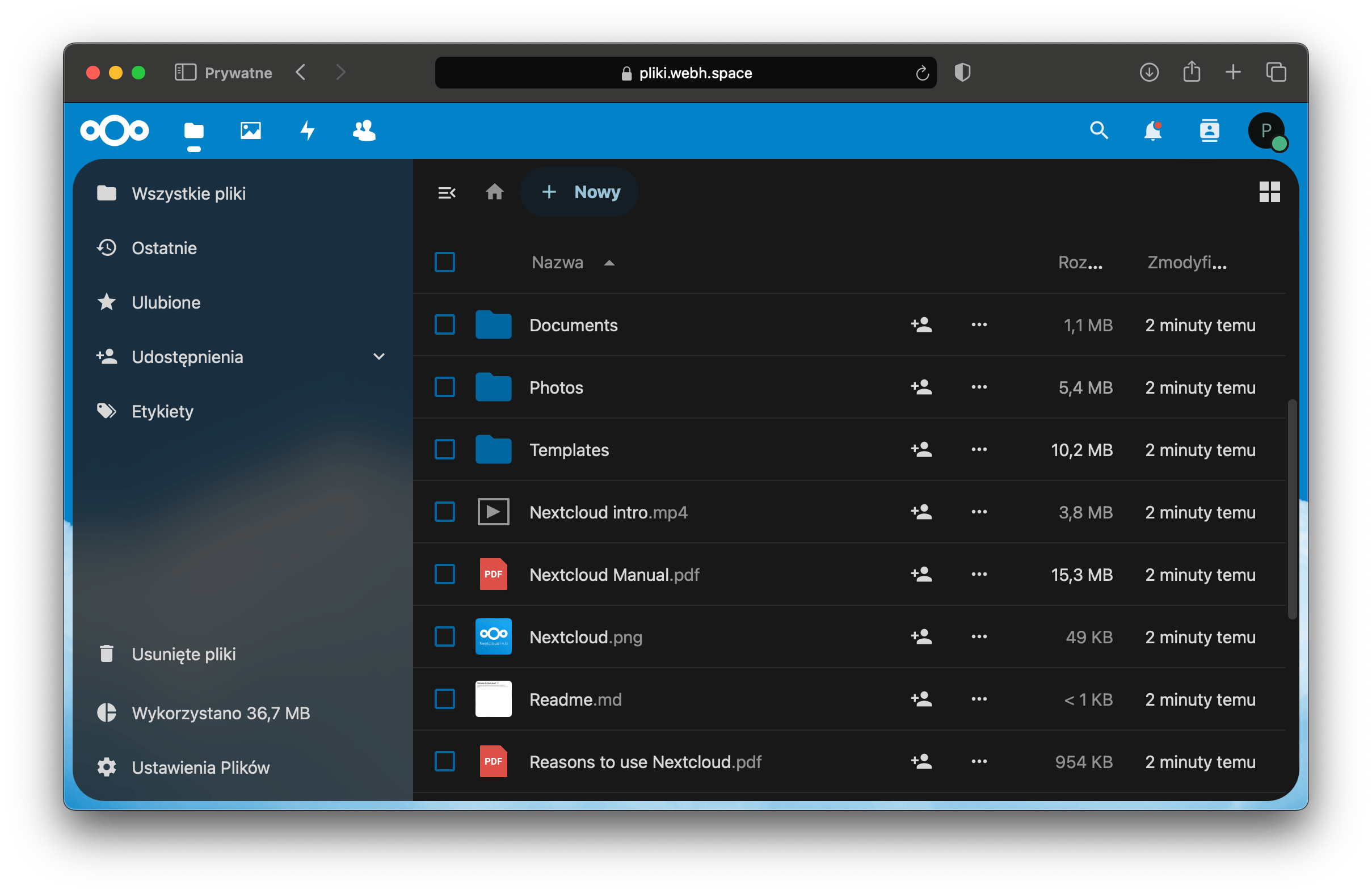Screen dimensions: 1372x894
Task: Click Safari sidebar toggle icon
Action: point(185,73)
